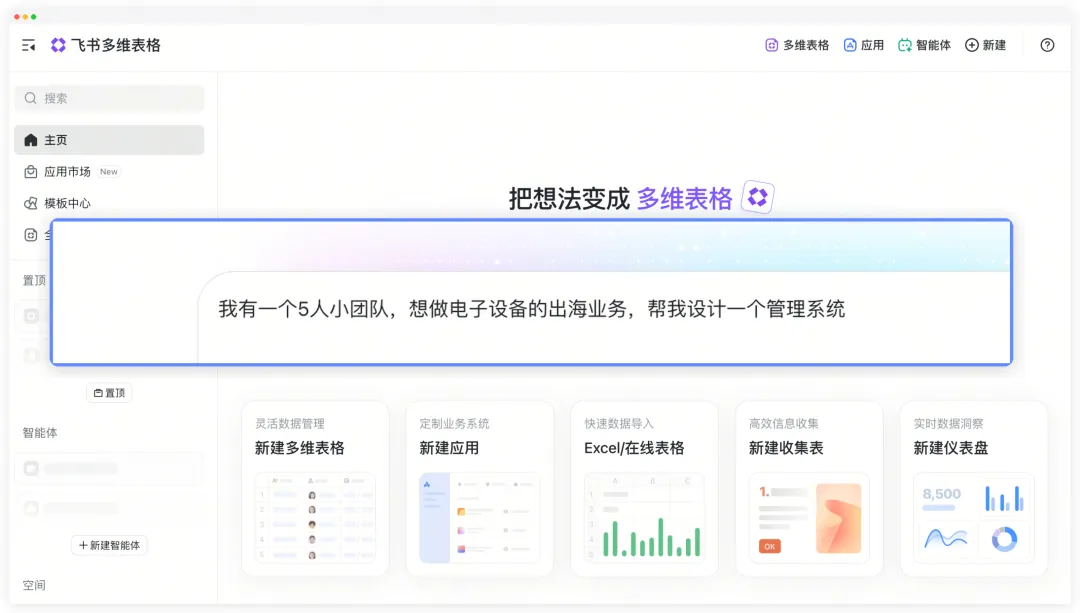Click the New badge next to 应用市场
Image resolution: width=1080 pixels, height=613 pixels.
(x=109, y=172)
